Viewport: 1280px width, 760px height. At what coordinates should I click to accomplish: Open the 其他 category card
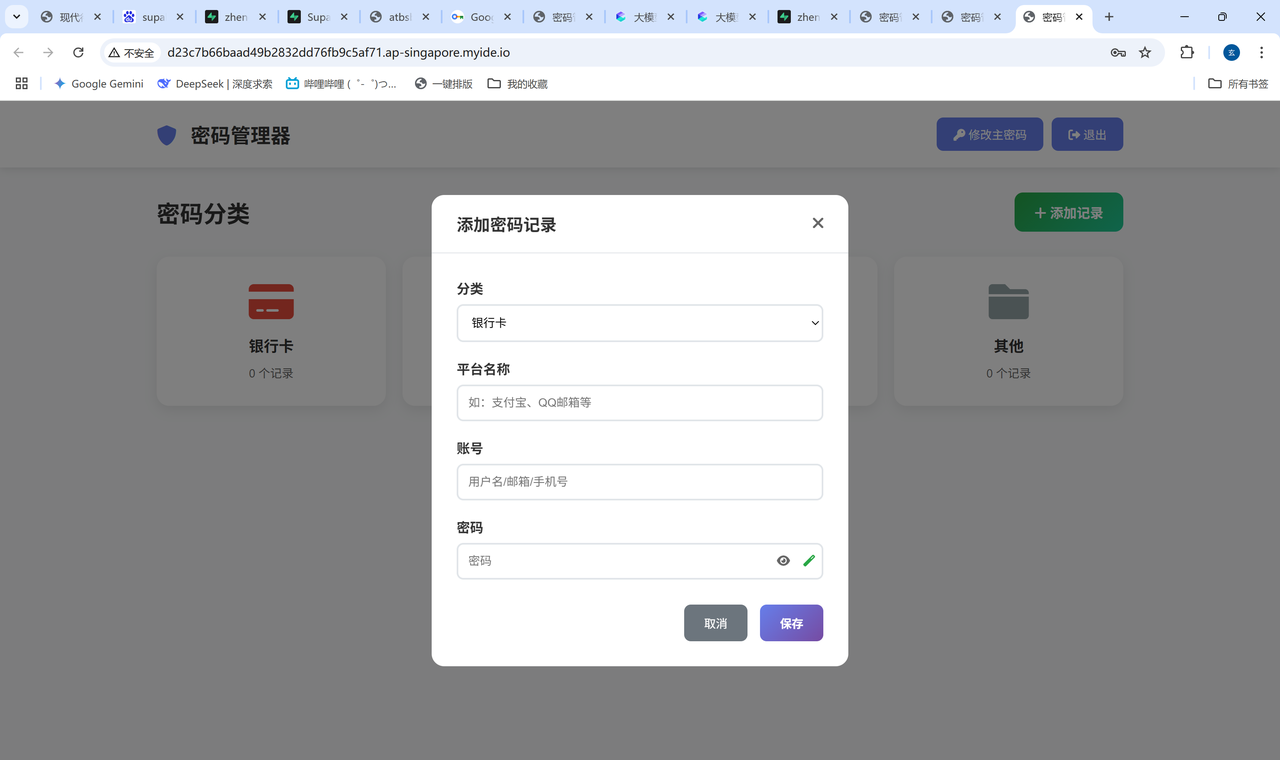pyautogui.click(x=1008, y=331)
